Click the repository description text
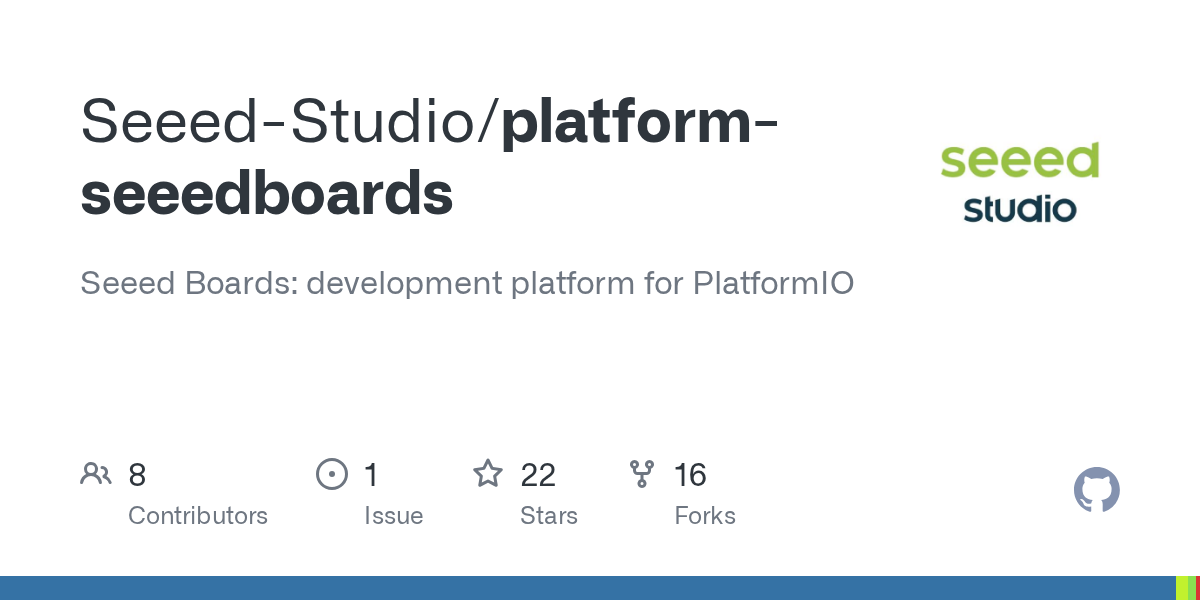Image resolution: width=1200 pixels, height=600 pixels. (x=467, y=283)
